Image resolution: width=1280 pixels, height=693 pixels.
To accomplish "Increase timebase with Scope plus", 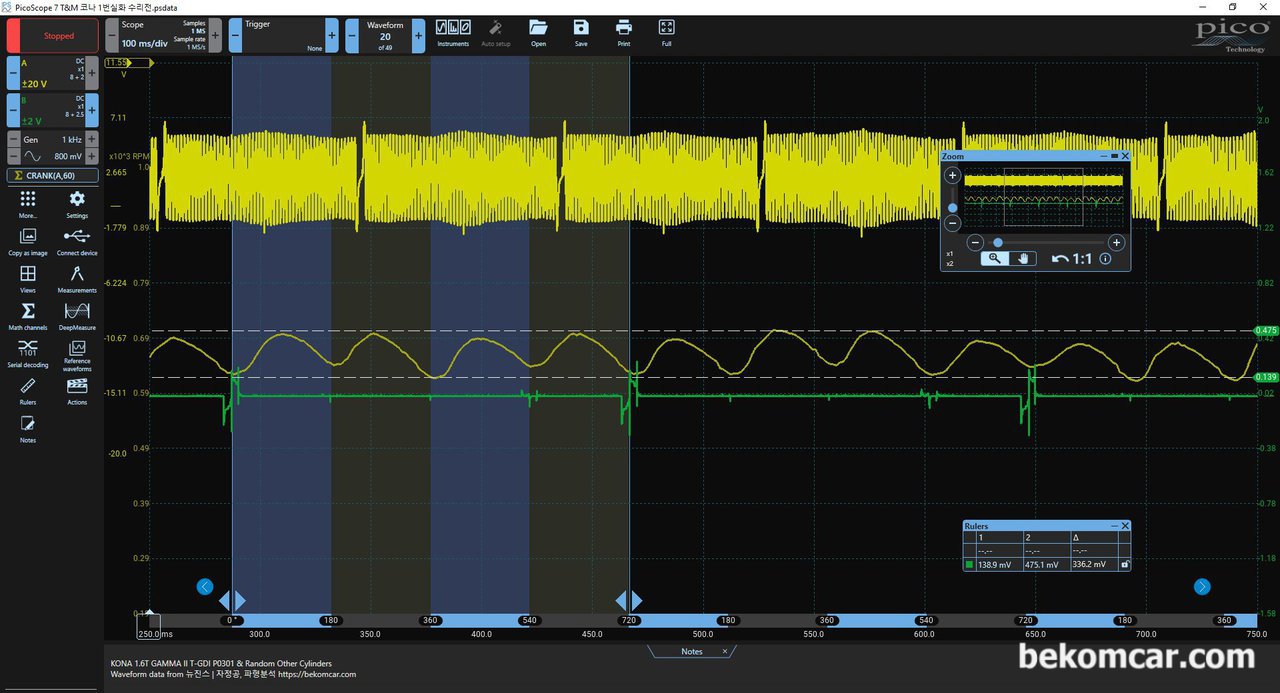I will [x=216, y=35].
